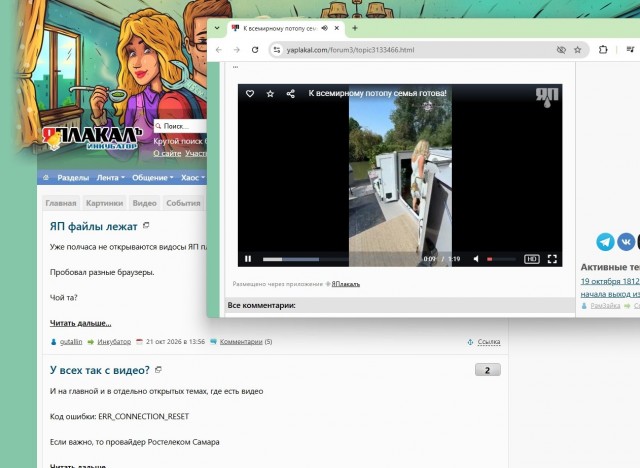Screen dimensions: 640x468
Task: View site information icon in address bar
Action: [x=277, y=50]
